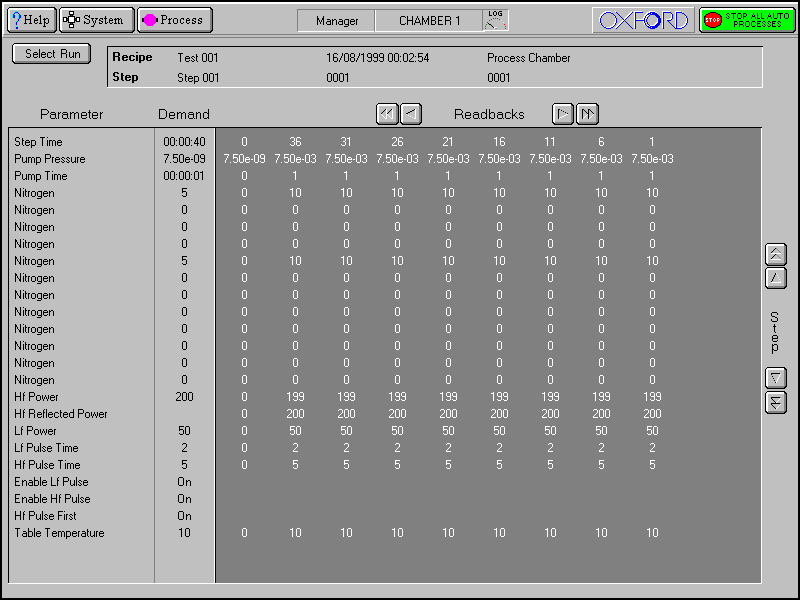Click the Enable Lf Pulse On value
Image resolution: width=800 pixels, height=600 pixels.
point(184,482)
